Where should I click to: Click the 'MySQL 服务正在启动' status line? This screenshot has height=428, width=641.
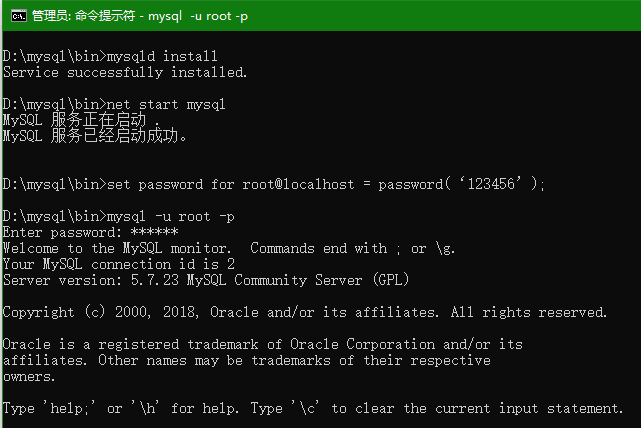82,120
